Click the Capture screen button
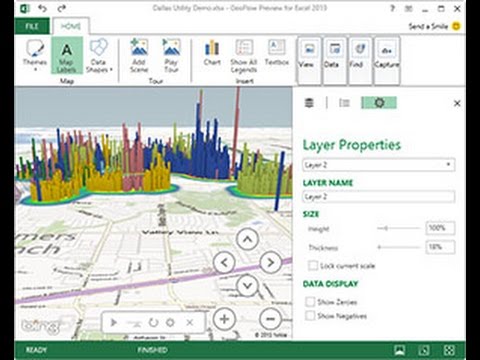 point(387,60)
